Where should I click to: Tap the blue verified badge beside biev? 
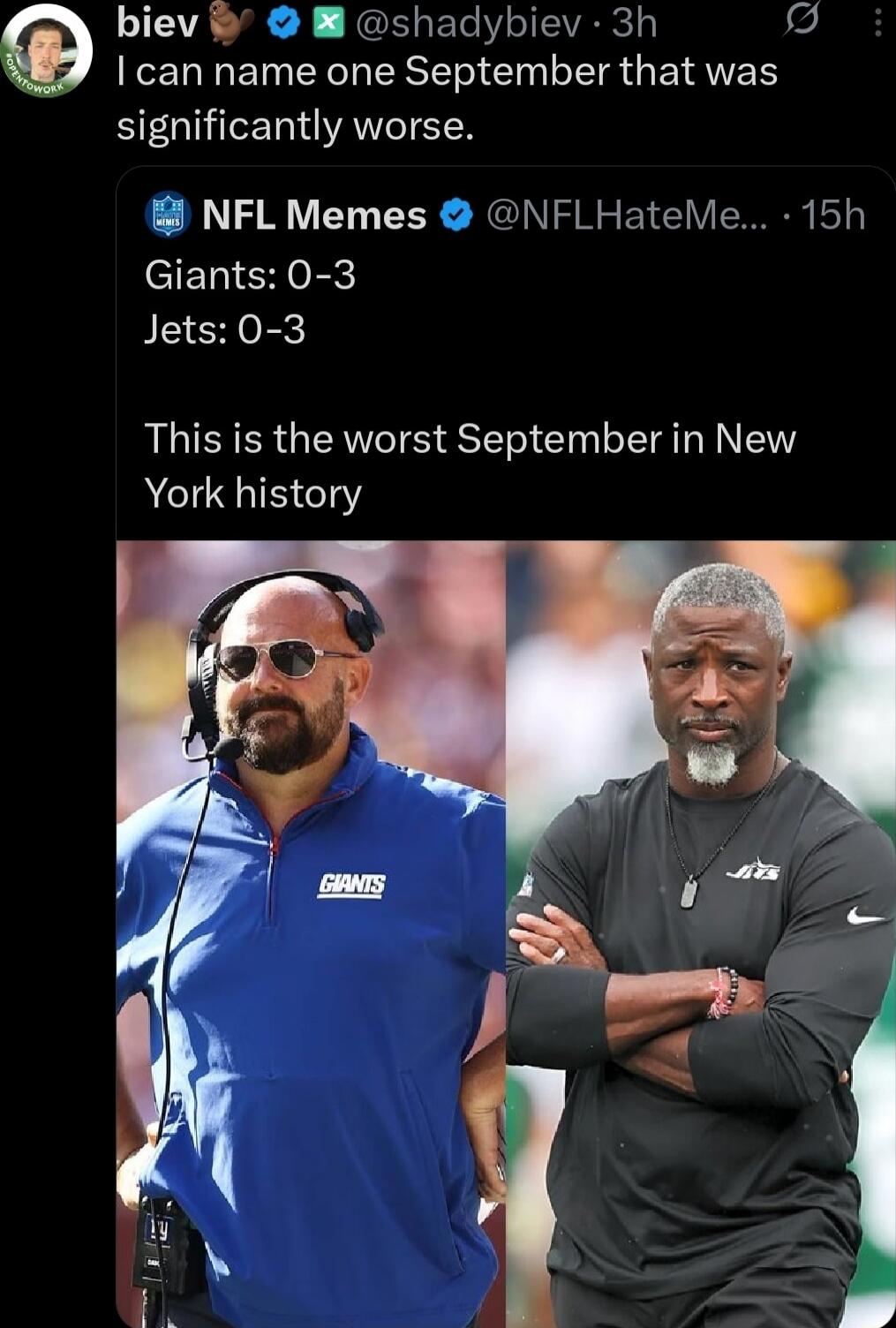pos(282,26)
